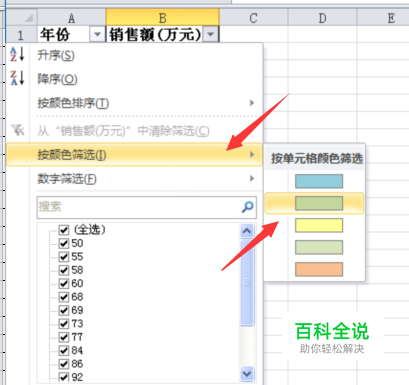Screen dimensions: 409x385
Task: Open 按颜色筛选(I) menu item
Action: tap(134, 155)
